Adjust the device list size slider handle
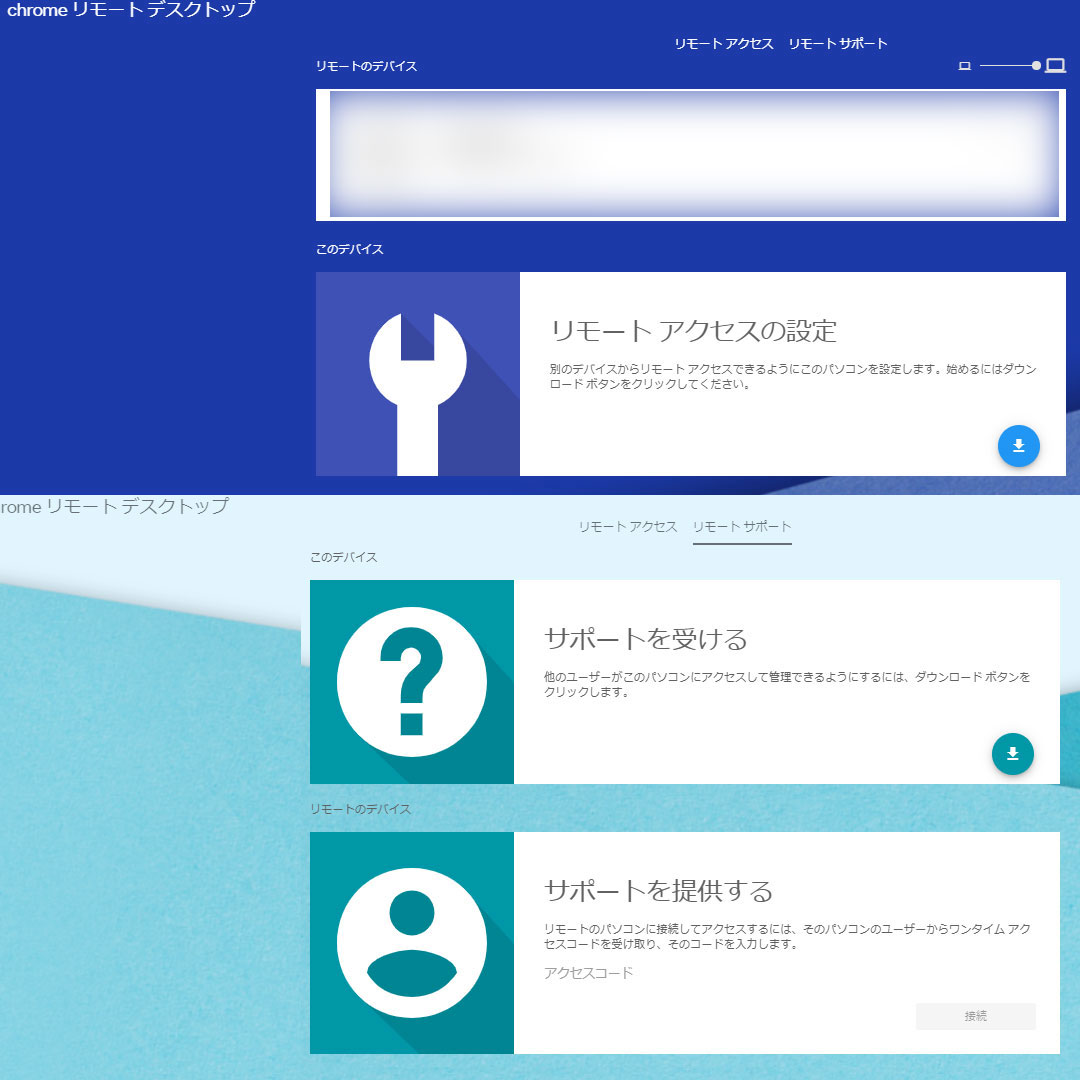The height and width of the screenshot is (1080, 1080). 1036,65
